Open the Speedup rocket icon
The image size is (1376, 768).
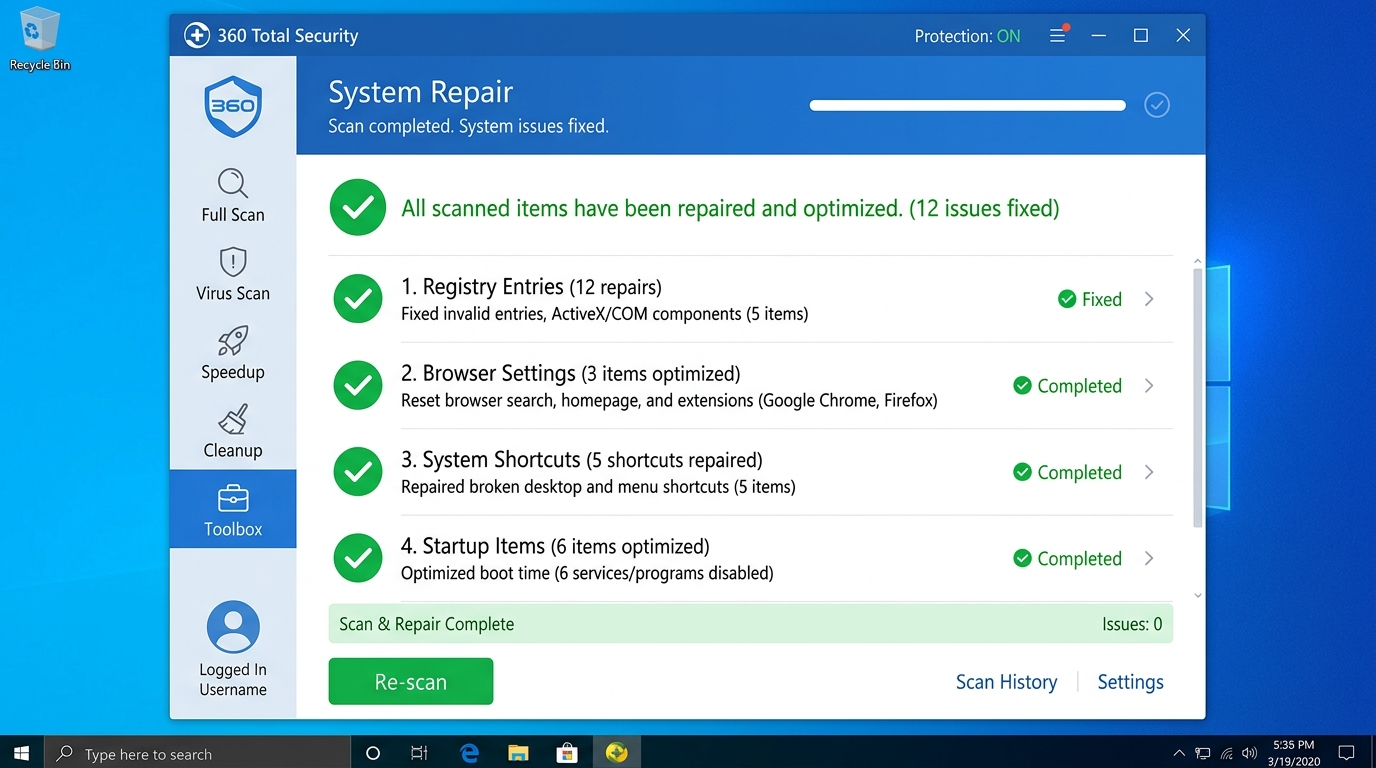pyautogui.click(x=232, y=352)
